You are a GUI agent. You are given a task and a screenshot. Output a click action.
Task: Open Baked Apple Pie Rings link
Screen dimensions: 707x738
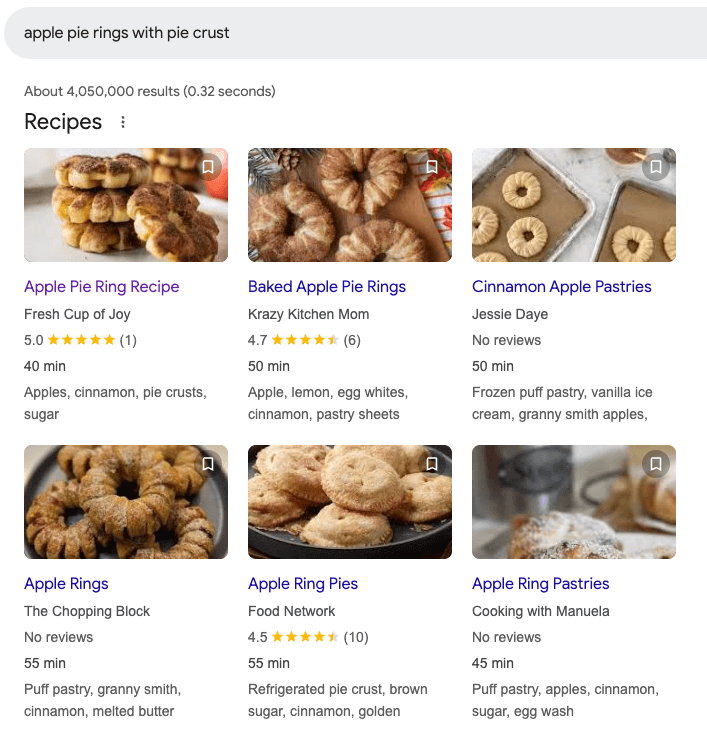click(x=327, y=286)
